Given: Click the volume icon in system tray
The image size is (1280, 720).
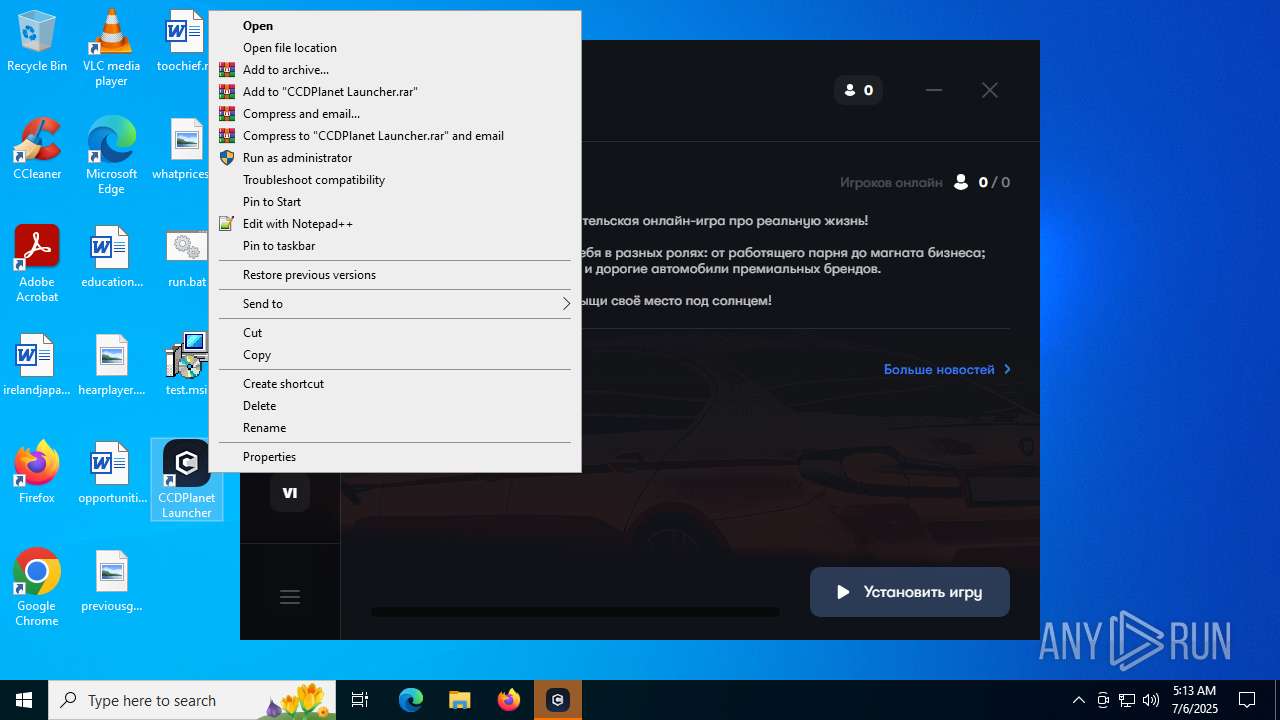Looking at the screenshot, I should coord(1151,700).
